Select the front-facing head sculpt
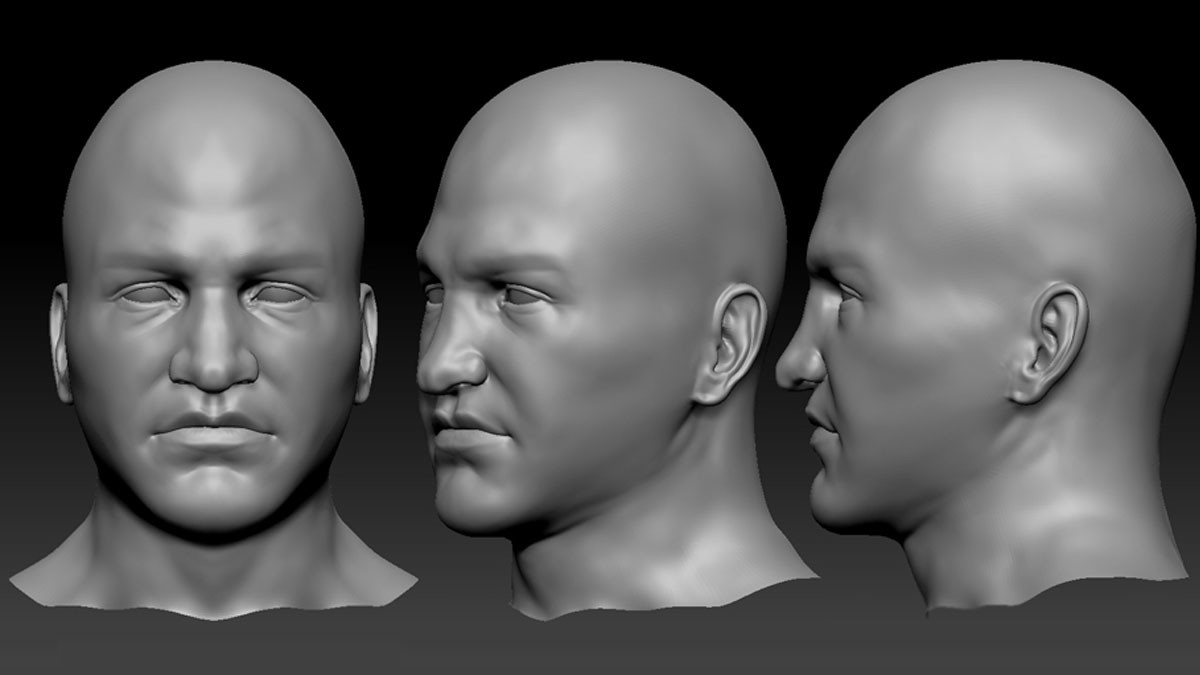The height and width of the screenshot is (675, 1200). pos(213,340)
